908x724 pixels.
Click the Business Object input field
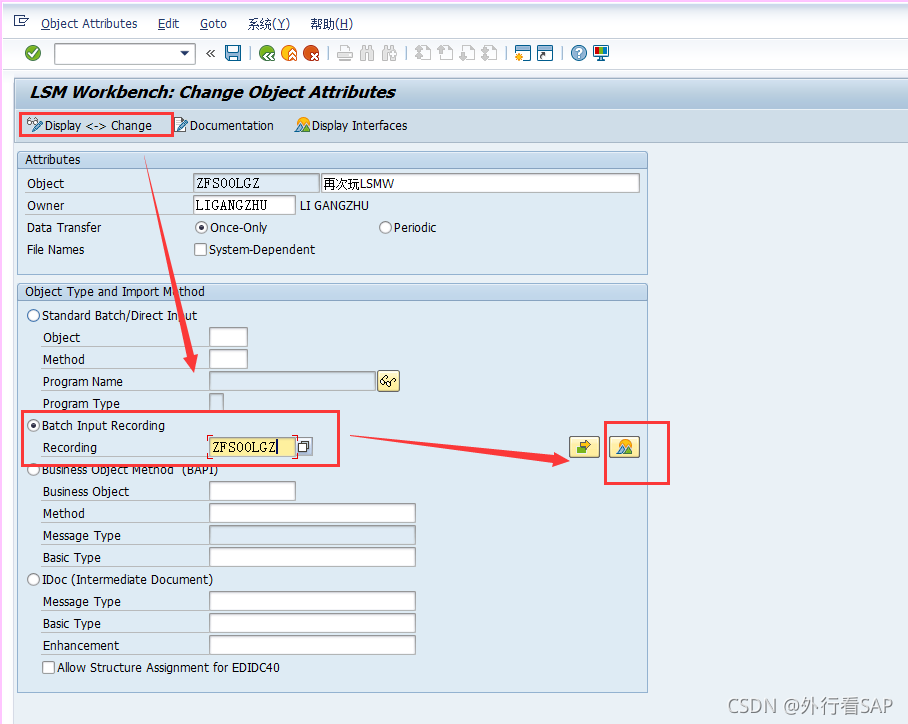pyautogui.click(x=252, y=491)
